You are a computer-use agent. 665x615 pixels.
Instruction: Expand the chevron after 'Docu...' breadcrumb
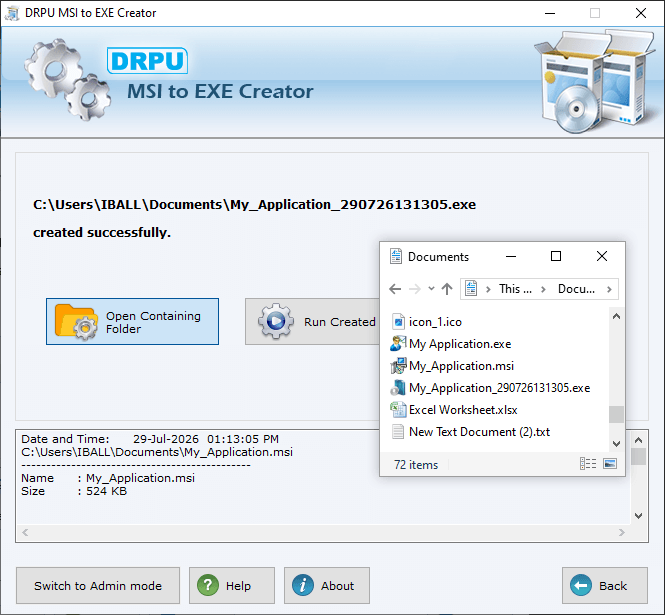(x=609, y=289)
